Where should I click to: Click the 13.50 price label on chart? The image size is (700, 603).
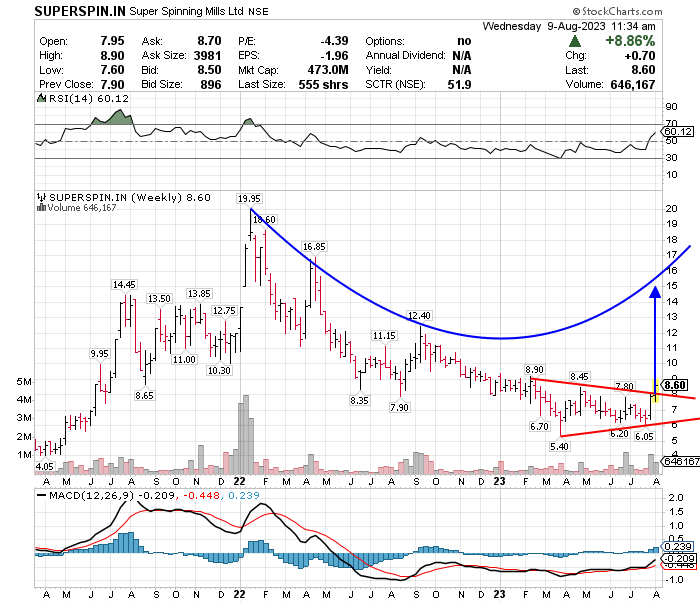pyautogui.click(x=159, y=299)
